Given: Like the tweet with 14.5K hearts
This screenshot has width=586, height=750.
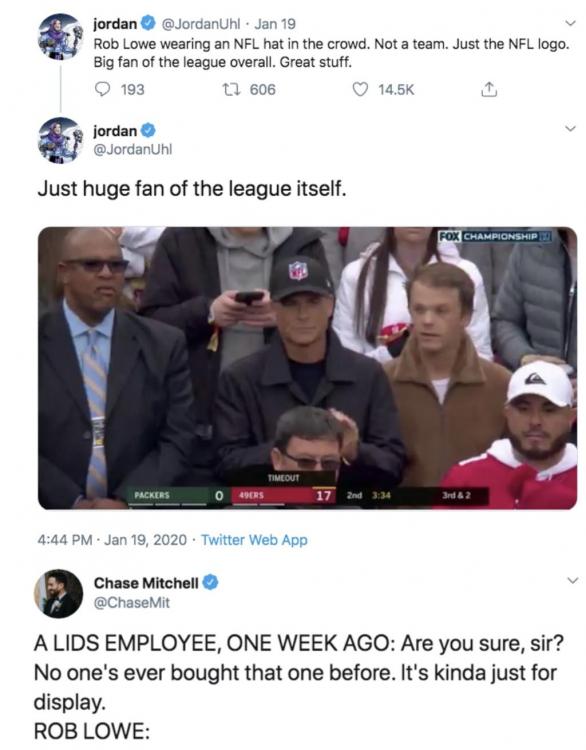Looking at the screenshot, I should 361,89.
